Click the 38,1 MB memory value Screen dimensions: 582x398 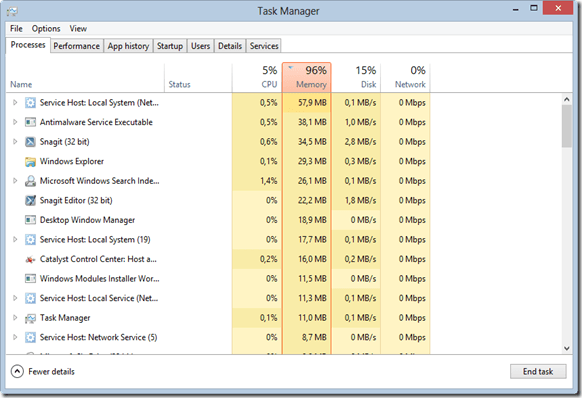[x=312, y=122]
